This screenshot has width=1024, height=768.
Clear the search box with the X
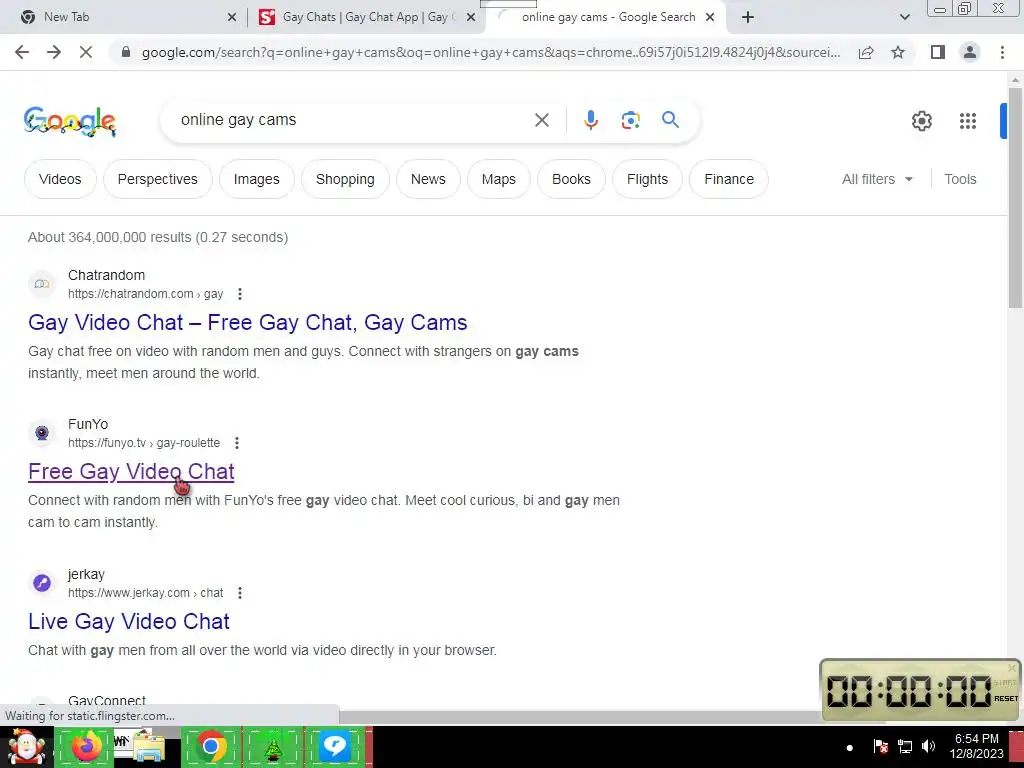[x=541, y=120]
